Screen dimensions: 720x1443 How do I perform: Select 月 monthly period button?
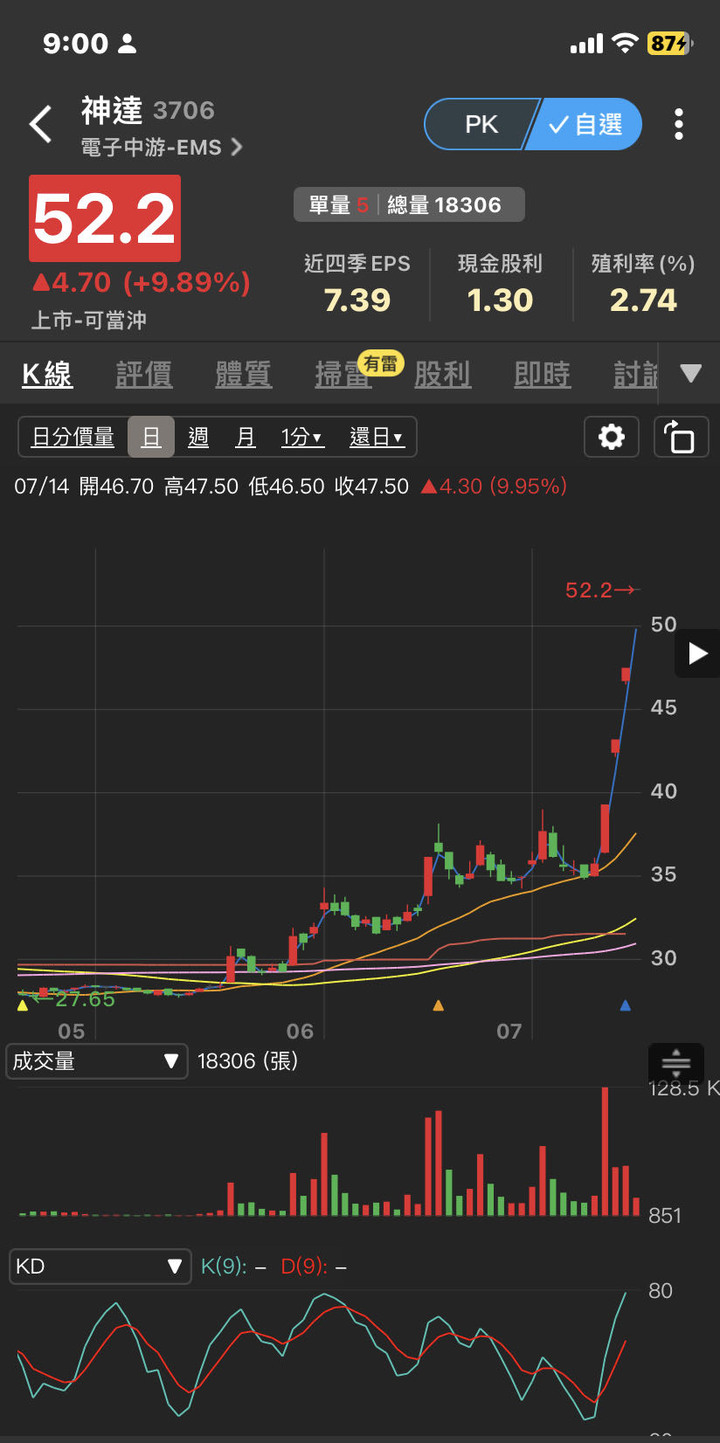pyautogui.click(x=246, y=437)
